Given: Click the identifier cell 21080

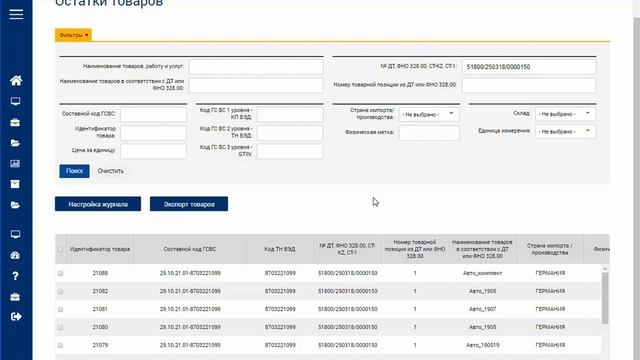Looking at the screenshot, I should coord(100,327).
